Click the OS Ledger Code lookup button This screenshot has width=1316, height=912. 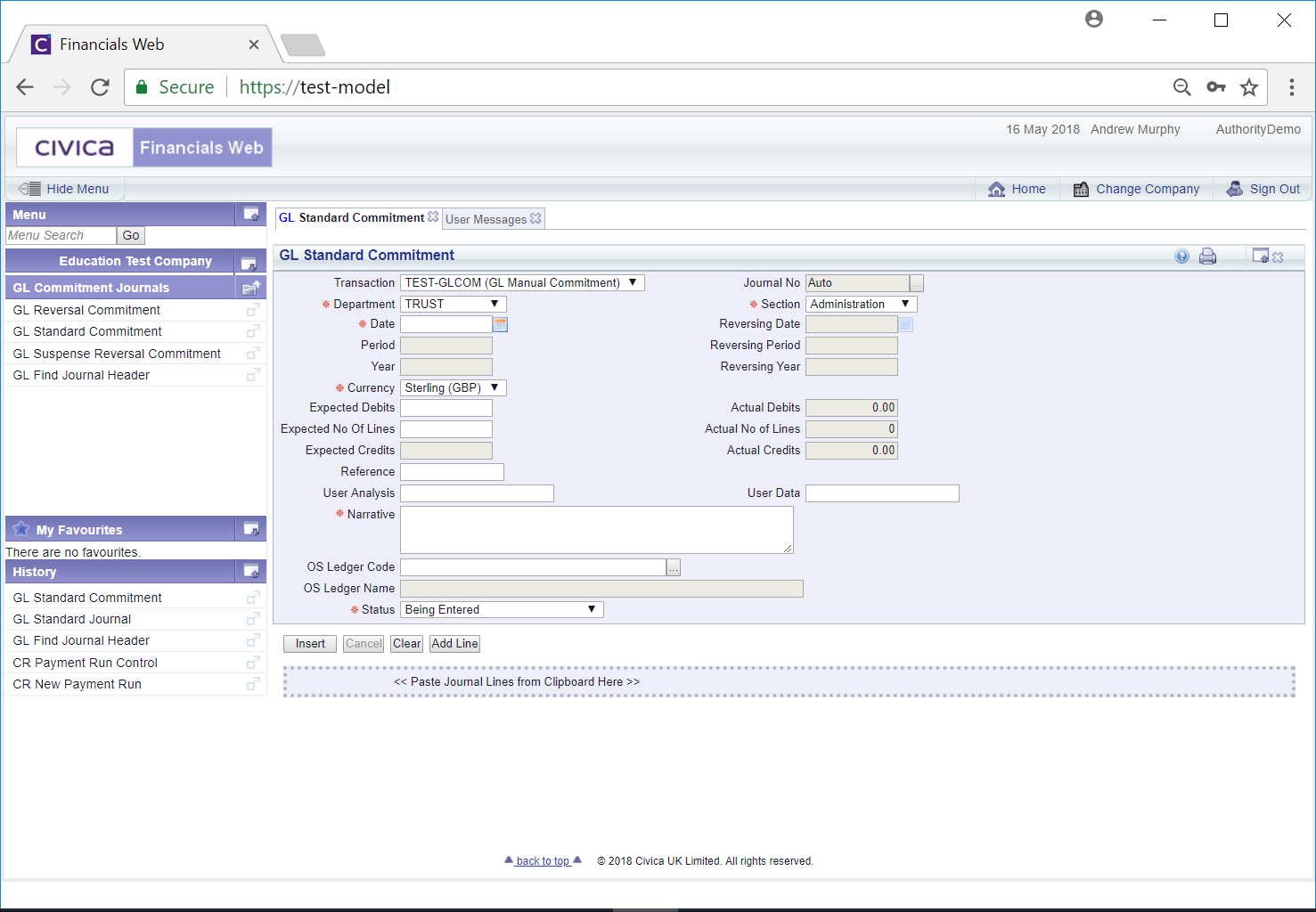coord(674,567)
